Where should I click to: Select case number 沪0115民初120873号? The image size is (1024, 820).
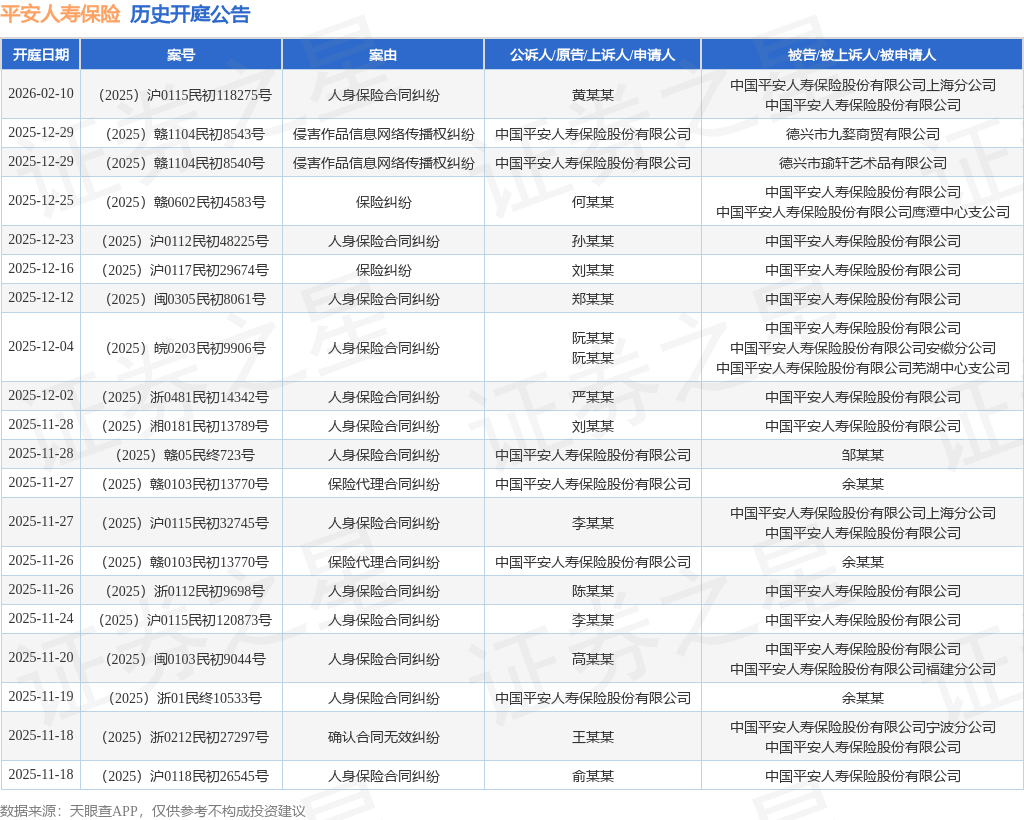[185, 620]
